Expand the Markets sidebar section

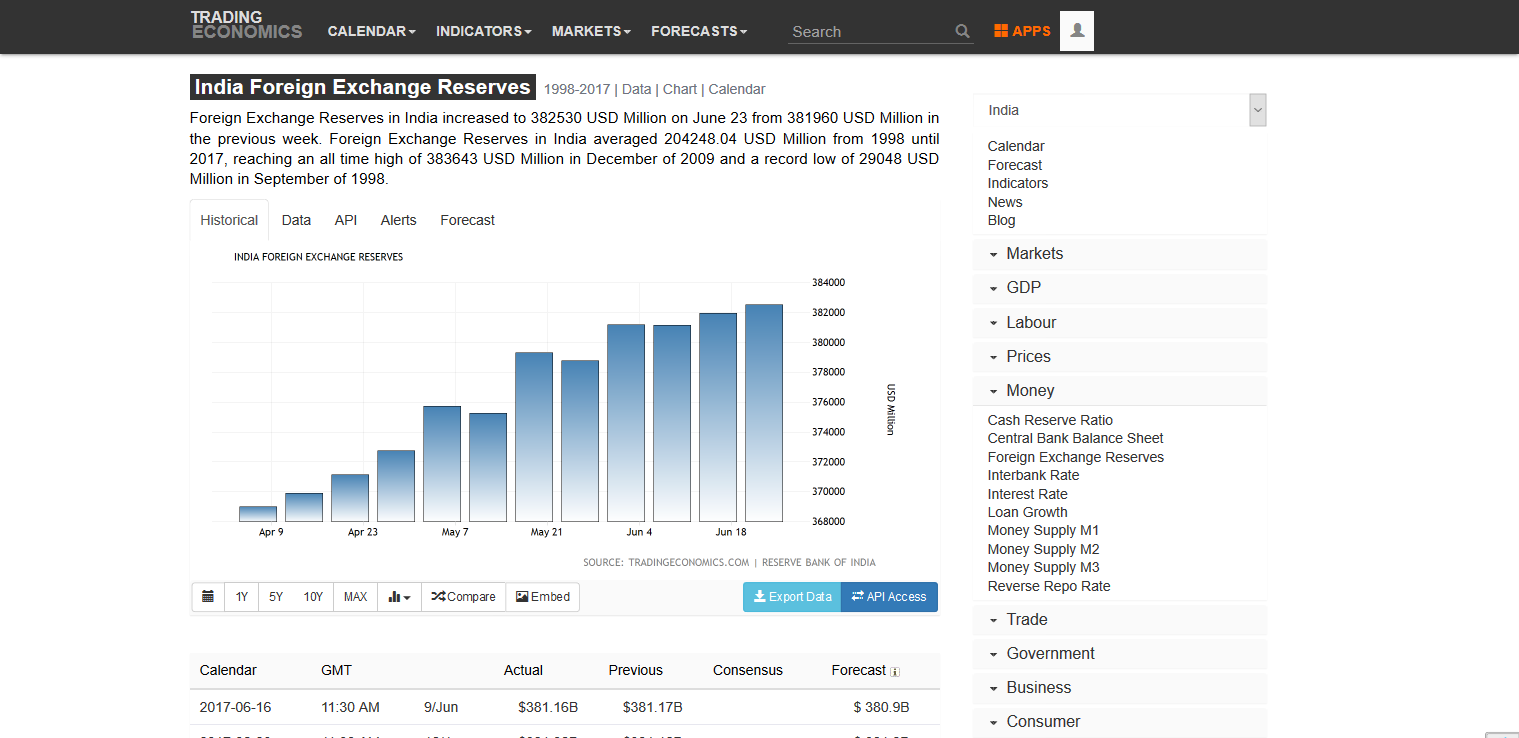click(1120, 254)
